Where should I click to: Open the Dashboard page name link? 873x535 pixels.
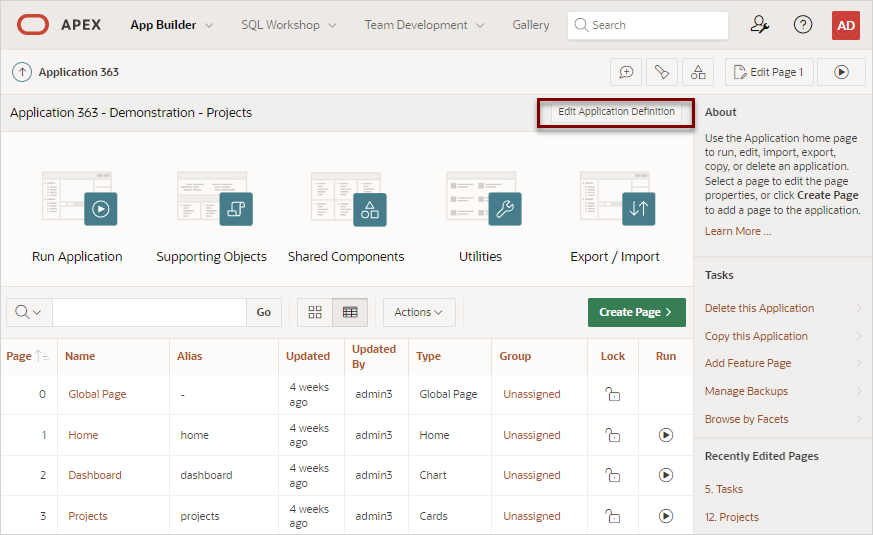pos(95,475)
